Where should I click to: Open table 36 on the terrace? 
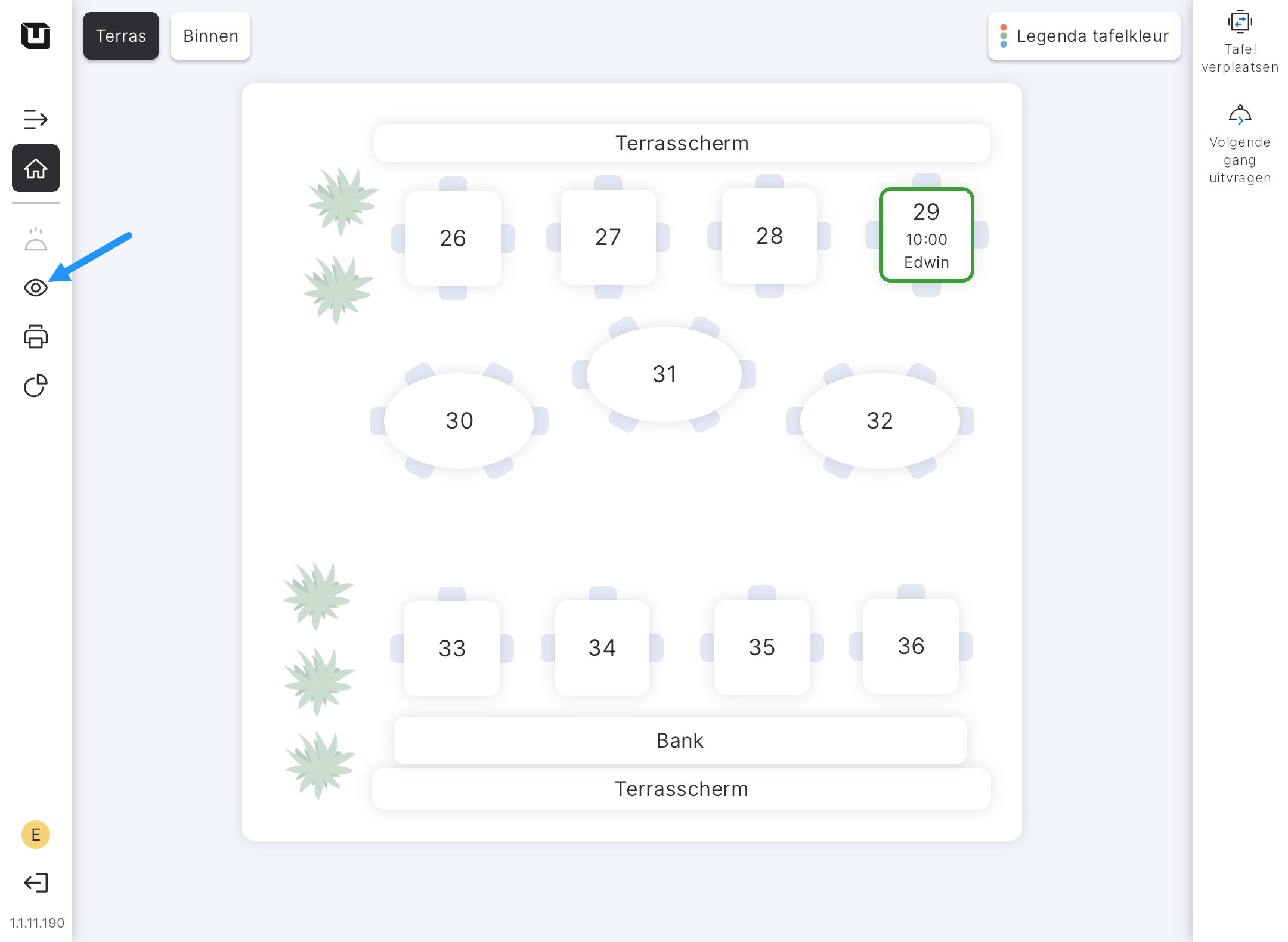pyautogui.click(x=911, y=646)
